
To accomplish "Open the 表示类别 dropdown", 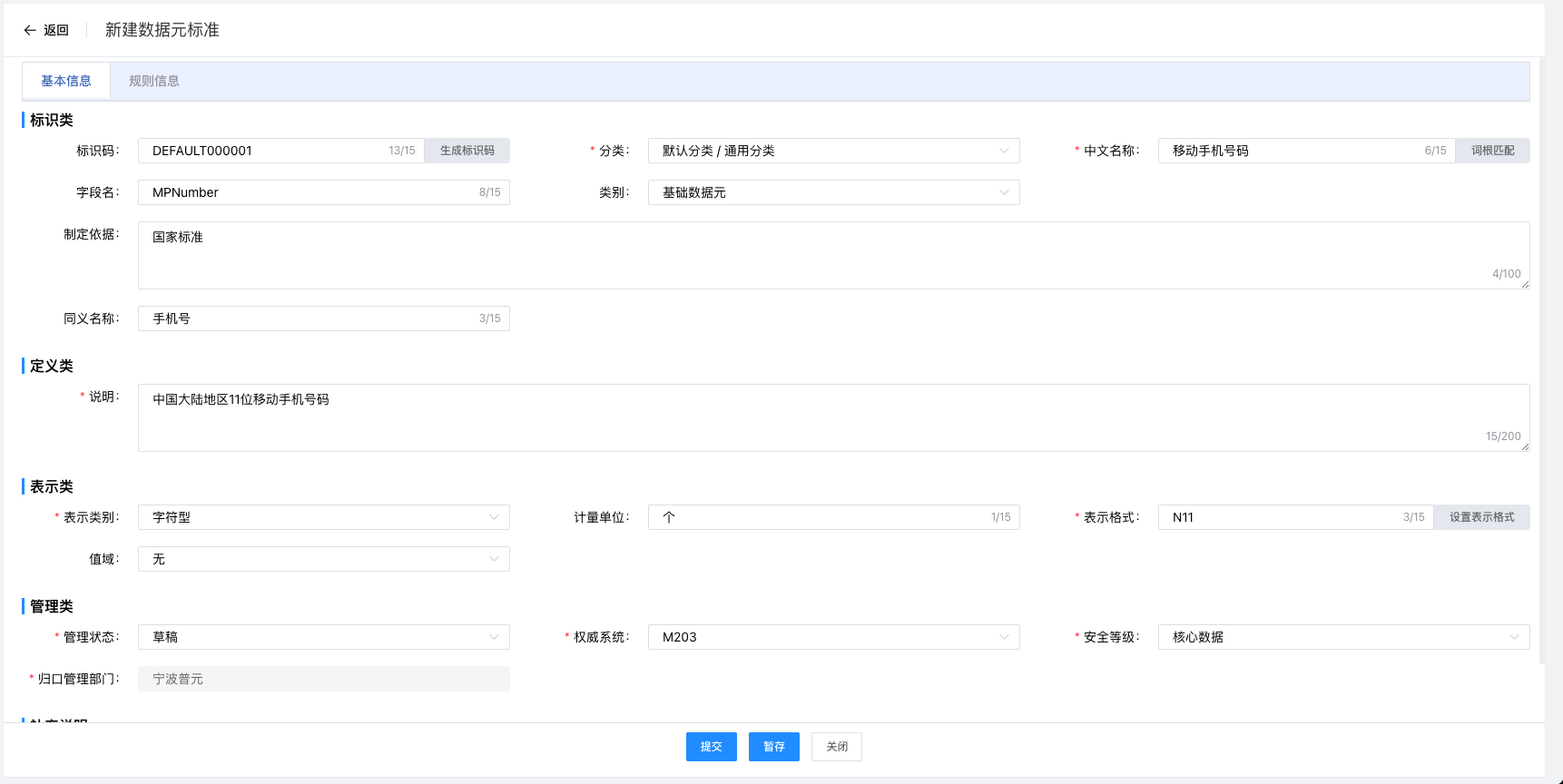I will [323, 517].
